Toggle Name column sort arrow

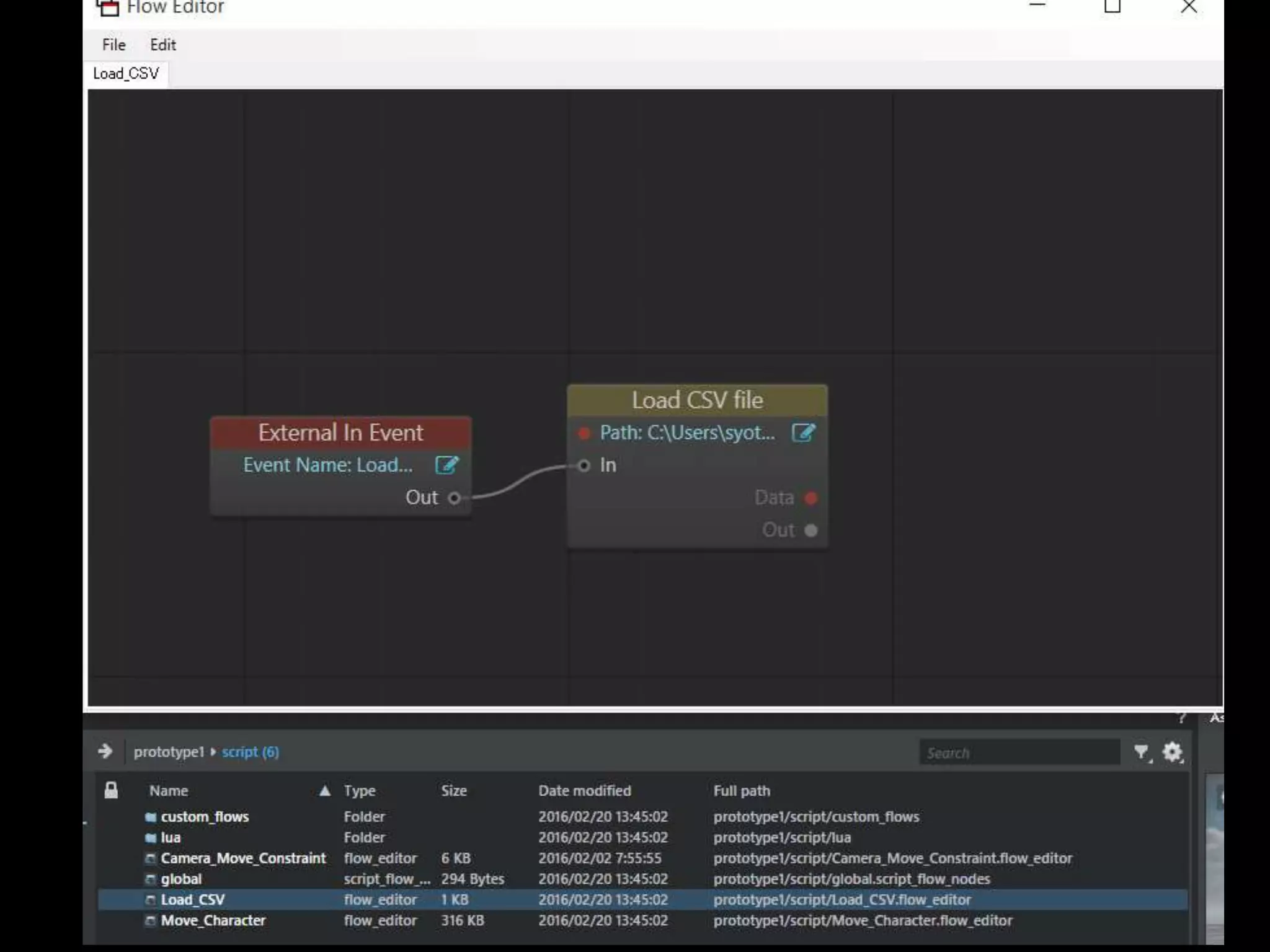[x=324, y=791]
